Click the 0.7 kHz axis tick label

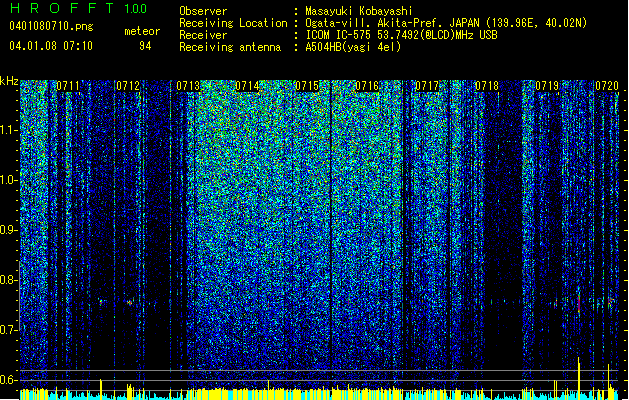pos(9,330)
